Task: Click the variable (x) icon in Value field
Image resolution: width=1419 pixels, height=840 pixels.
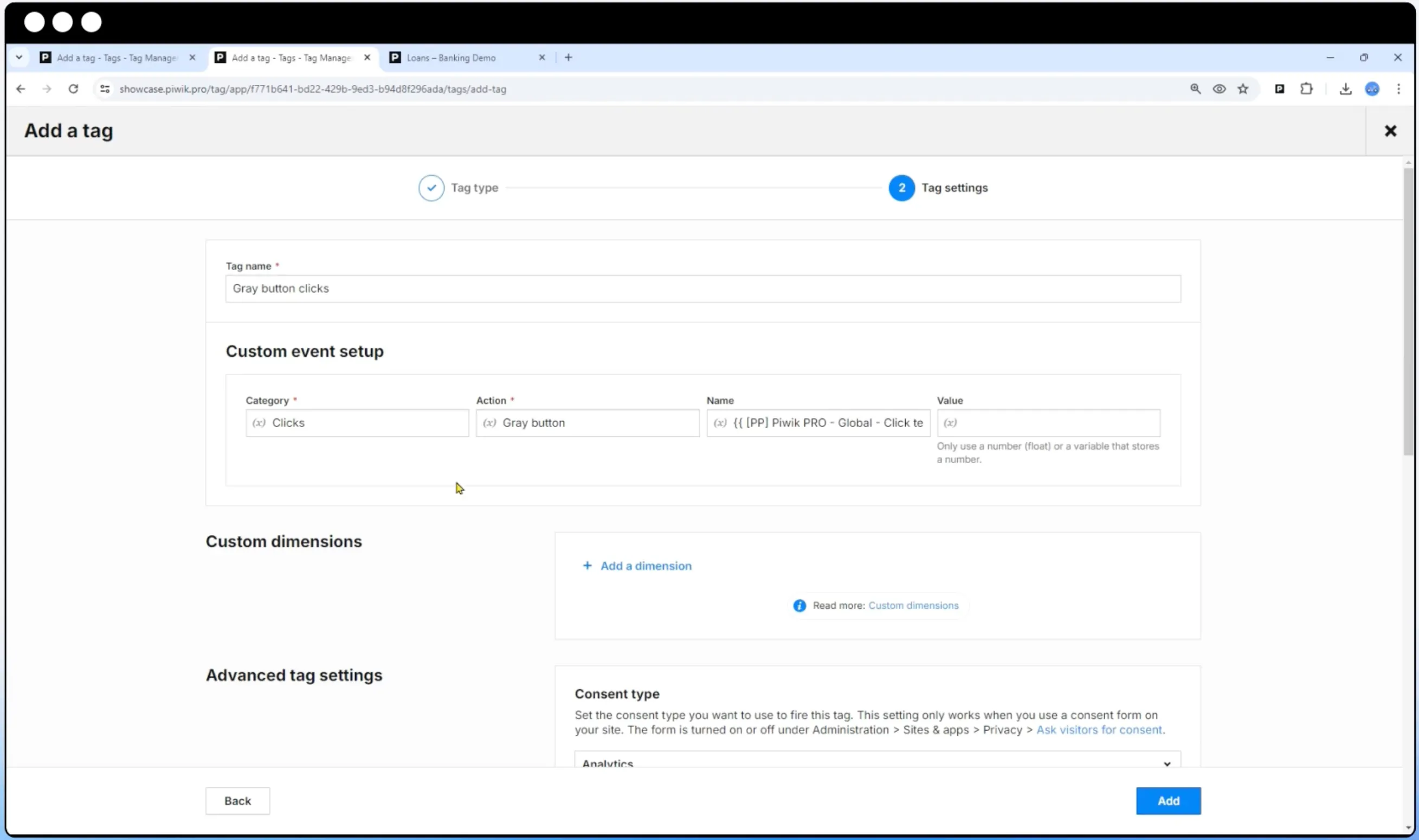Action: [950, 423]
